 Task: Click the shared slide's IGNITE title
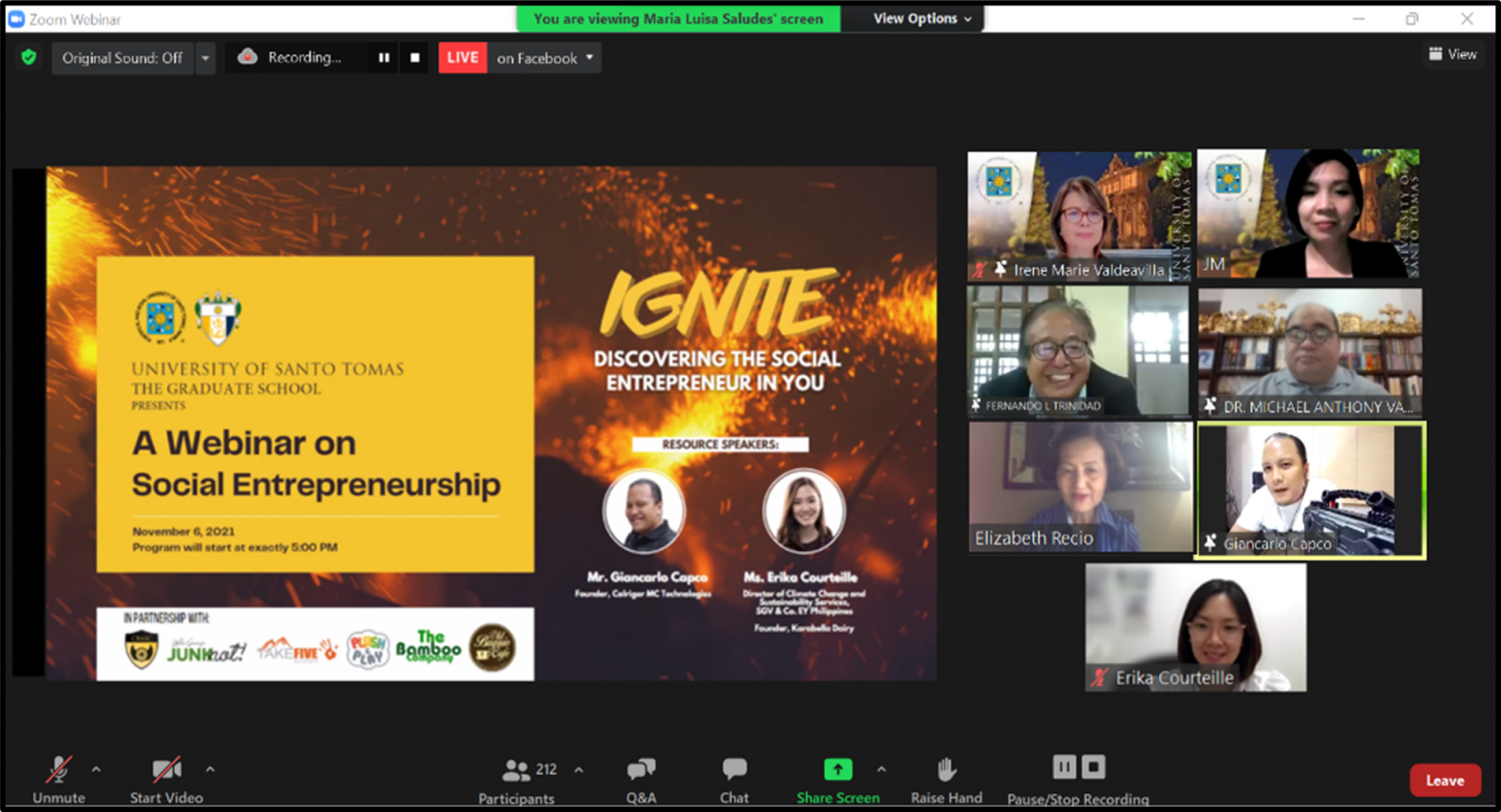tap(718, 304)
